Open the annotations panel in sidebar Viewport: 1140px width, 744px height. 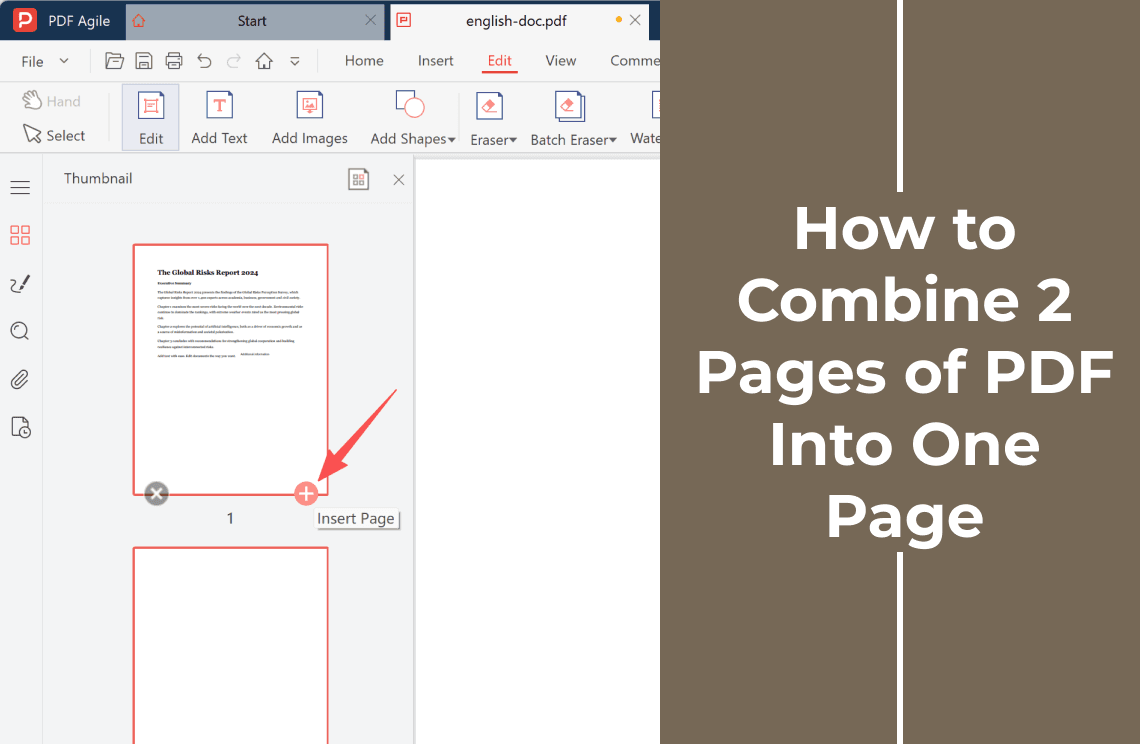coord(20,283)
